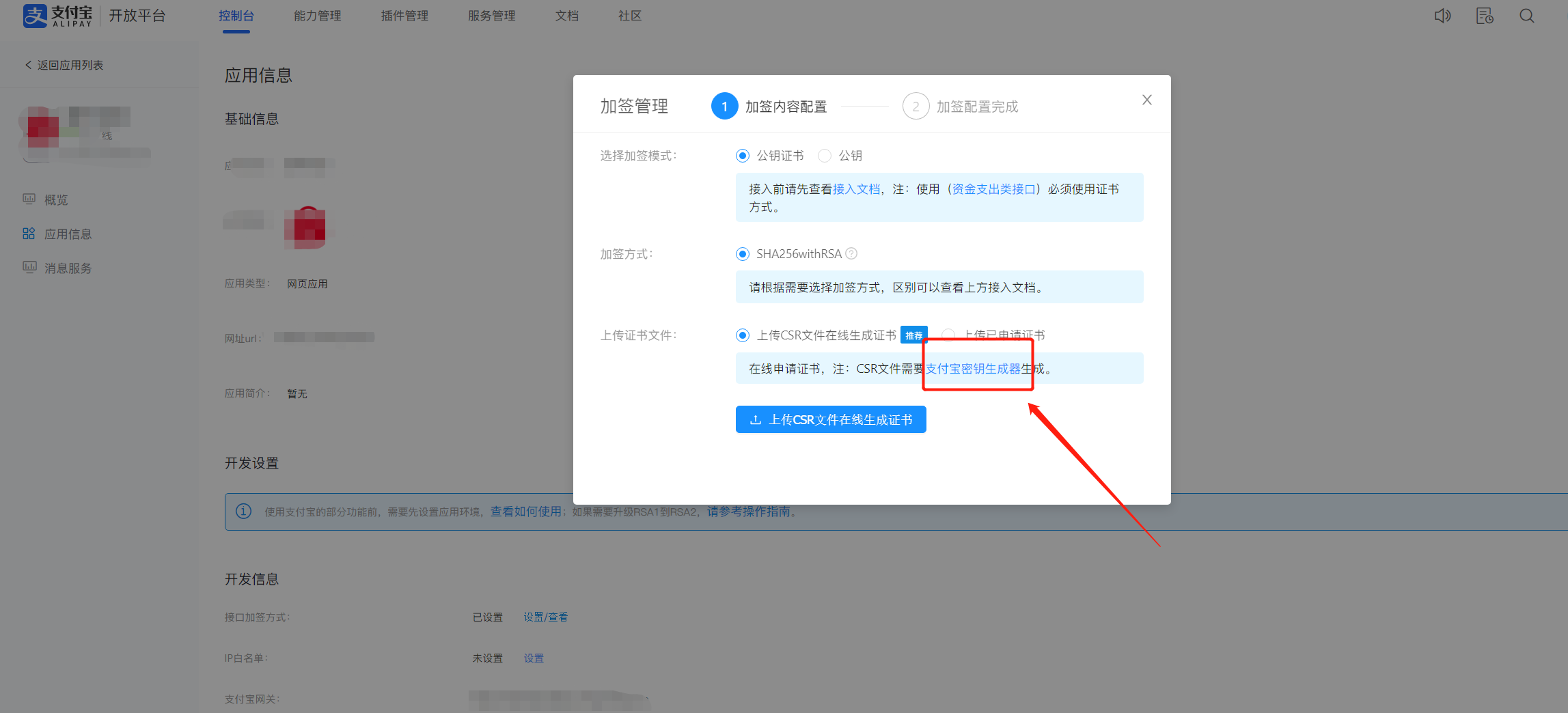1568x713 pixels.
Task: Click 返回应用列表 link
Action: (70, 65)
